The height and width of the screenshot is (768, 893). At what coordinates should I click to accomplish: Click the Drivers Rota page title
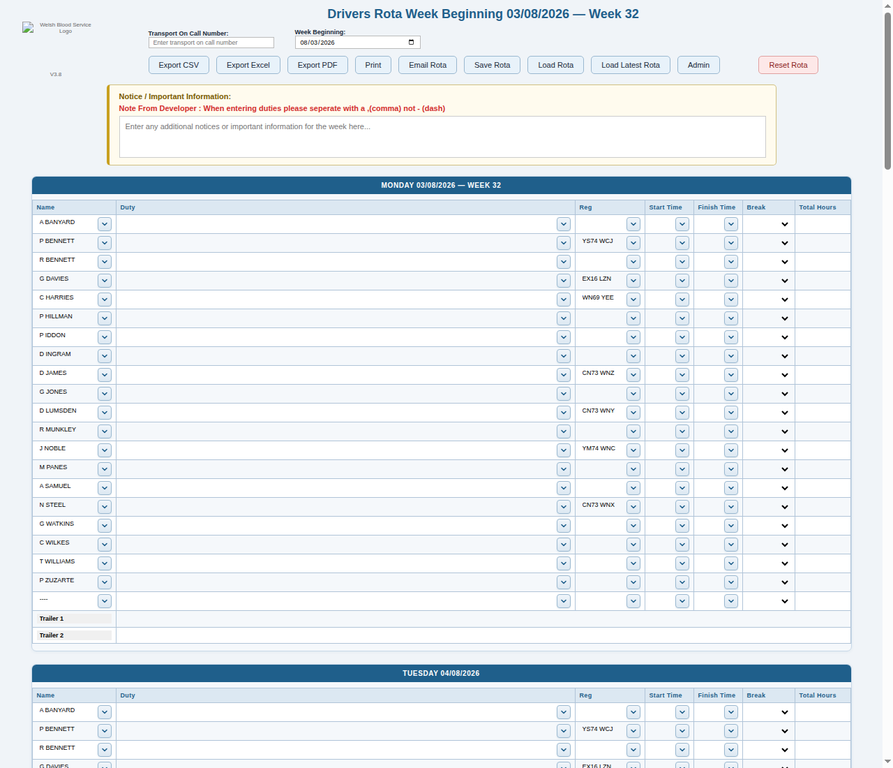coord(483,14)
